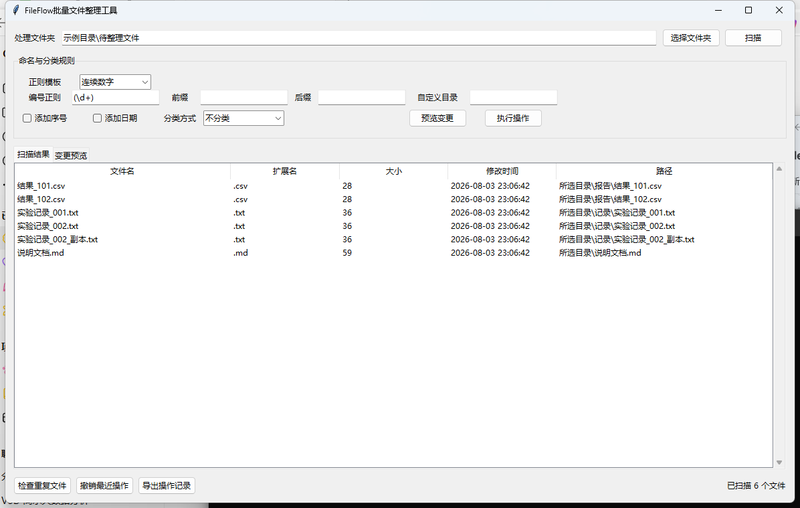This screenshot has width=800, height=508.
Task: Select the row 结果_102.csv
Action: tap(393, 199)
